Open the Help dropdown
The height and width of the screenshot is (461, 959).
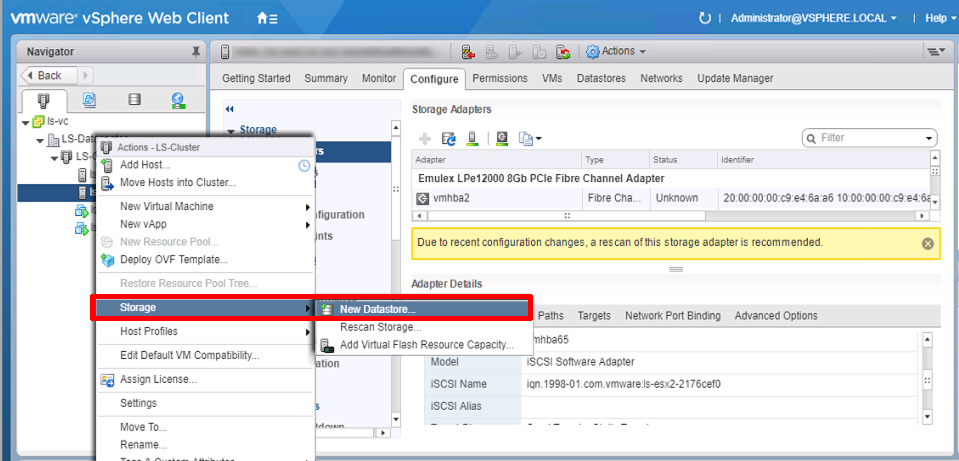click(x=940, y=18)
